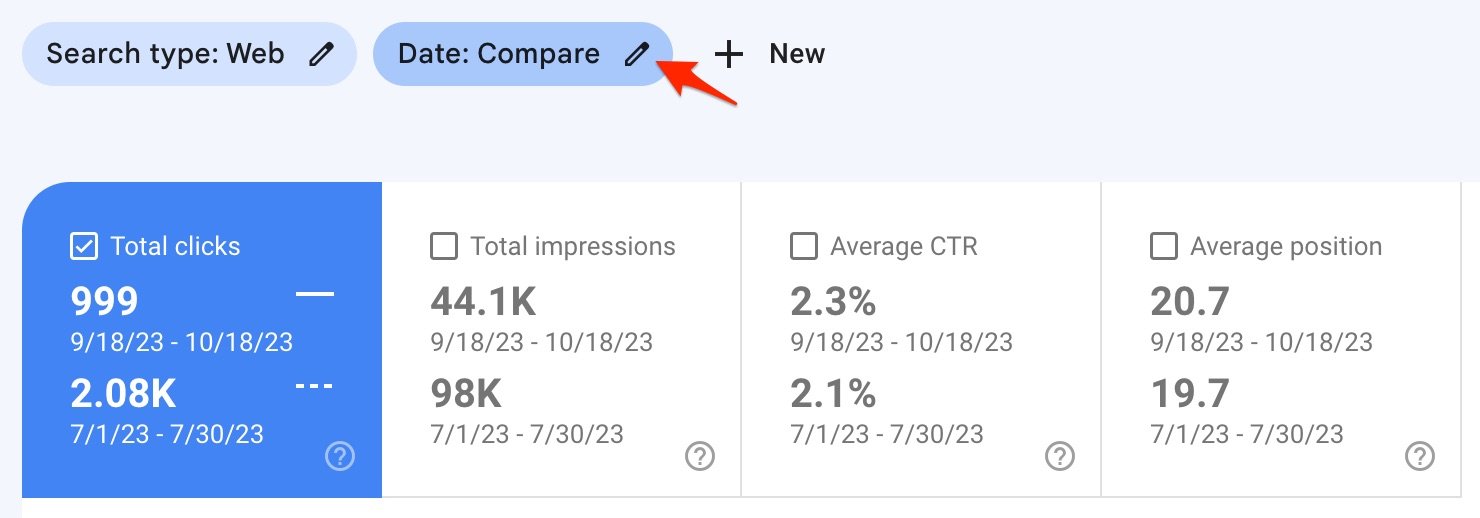This screenshot has width=1480, height=518.
Task: Open help icon on Total impressions card
Action: pos(700,457)
